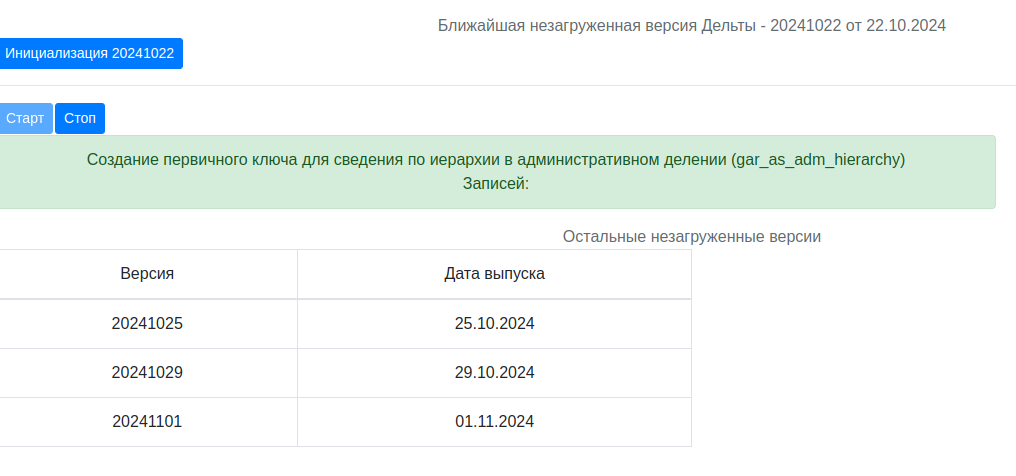Select the version cell 20241101
Image resolution: width=1016 pixels, height=476 pixels.
point(147,422)
